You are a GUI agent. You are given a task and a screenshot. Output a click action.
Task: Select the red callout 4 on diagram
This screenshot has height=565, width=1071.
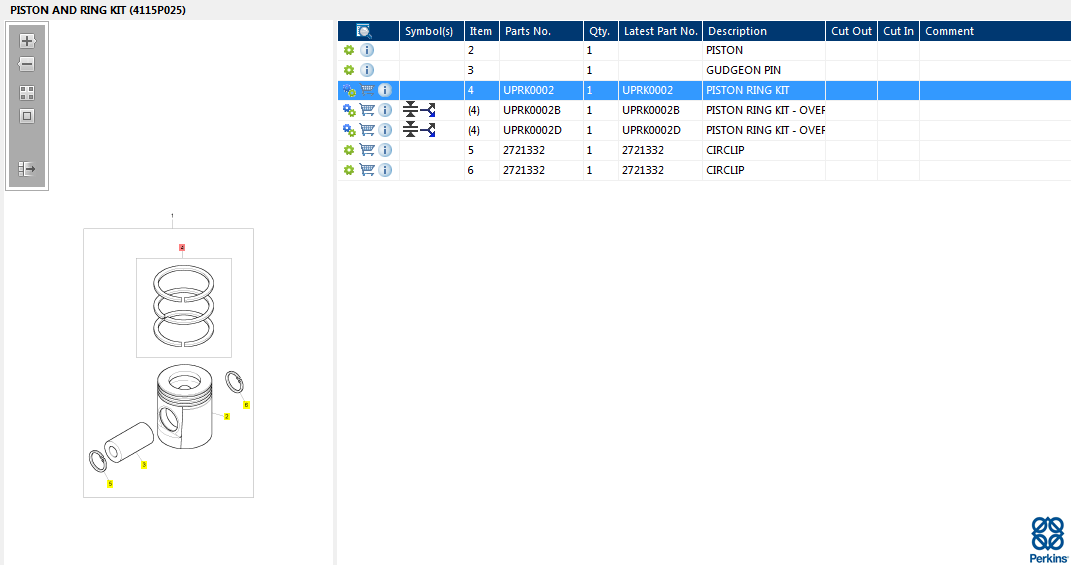click(x=182, y=247)
